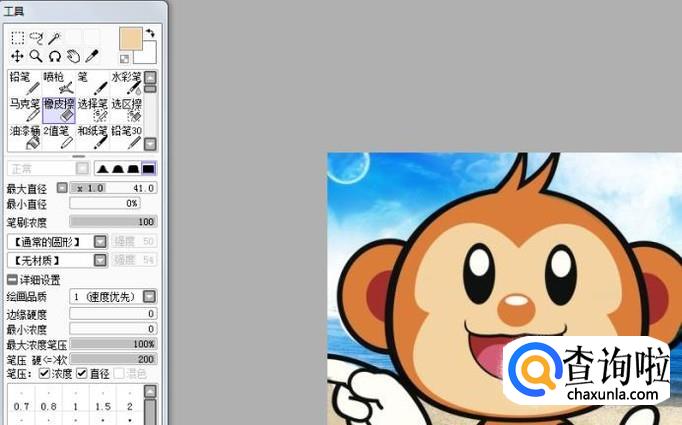Viewport: 682px width, 425px height.
Task: Click the 最小浓度 slider
Action: pyautogui.click(x=113, y=329)
